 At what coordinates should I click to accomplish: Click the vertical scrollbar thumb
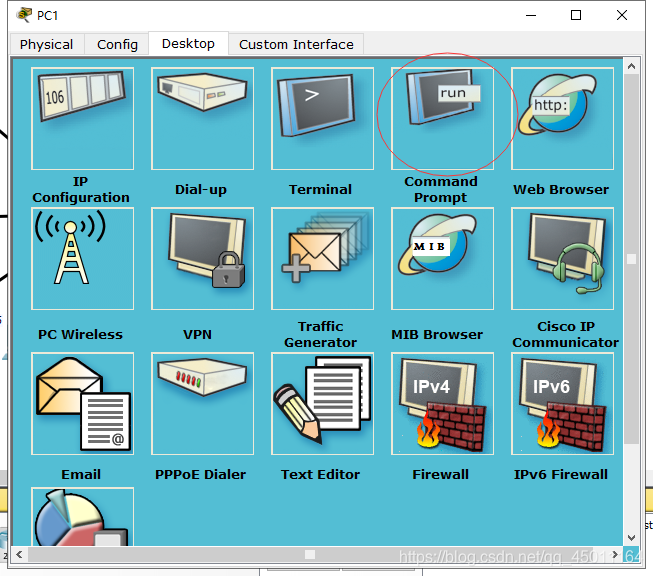coord(631,259)
